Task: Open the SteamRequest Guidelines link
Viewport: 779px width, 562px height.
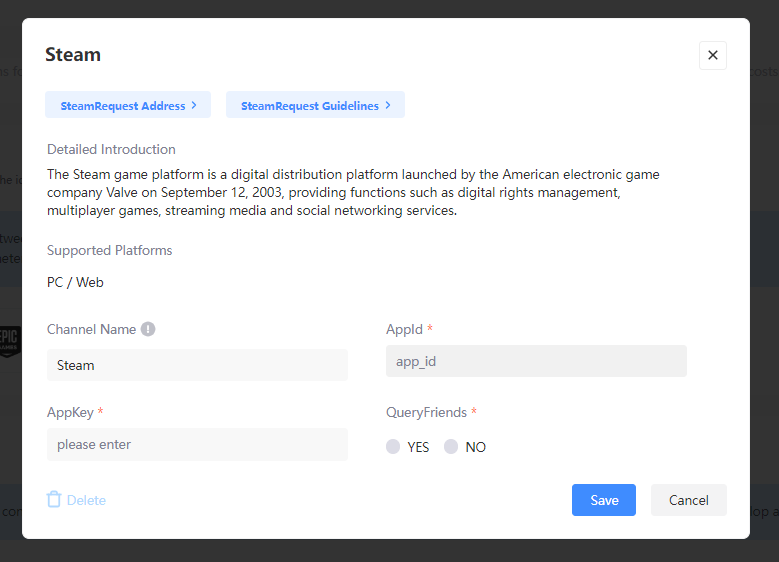Action: [x=310, y=106]
